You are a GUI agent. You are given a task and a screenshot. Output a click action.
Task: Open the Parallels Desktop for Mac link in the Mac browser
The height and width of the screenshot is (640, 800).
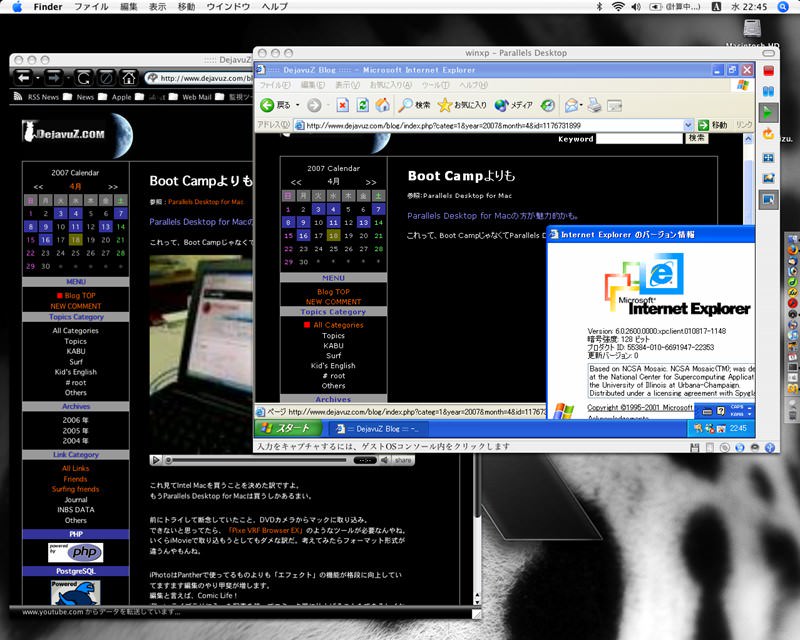(206, 202)
